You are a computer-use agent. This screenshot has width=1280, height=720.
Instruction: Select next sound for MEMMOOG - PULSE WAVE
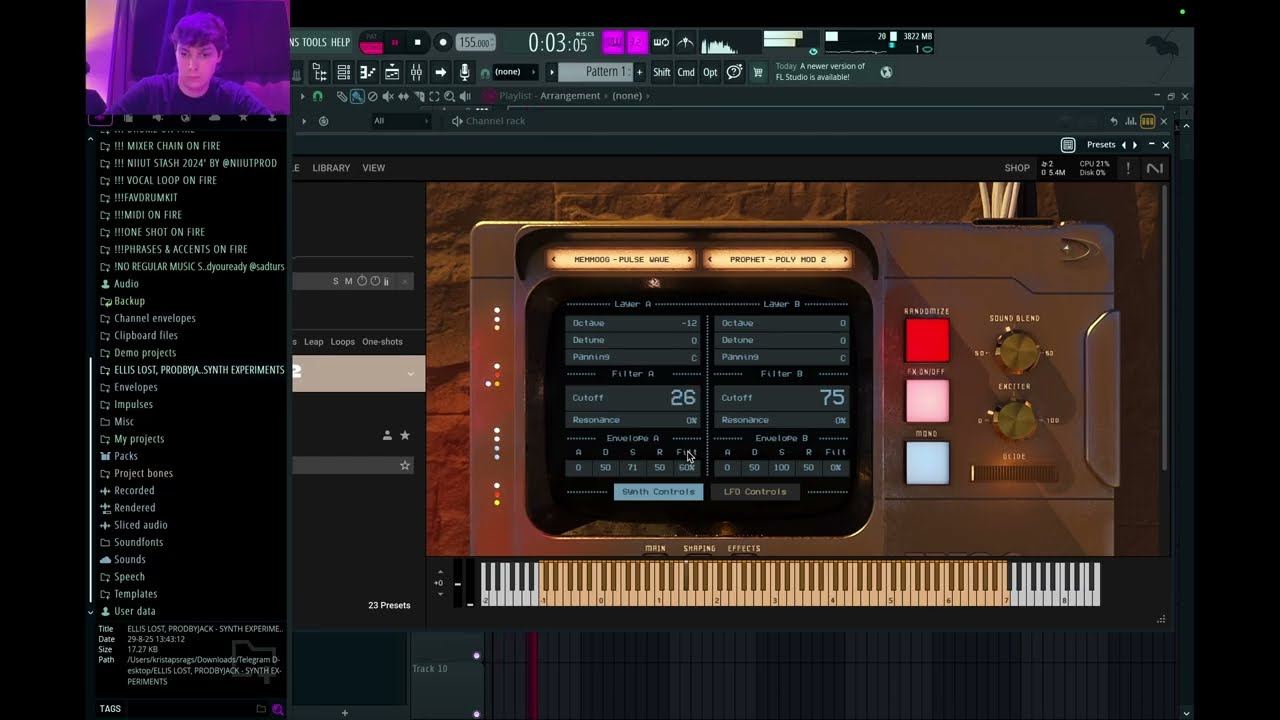tap(688, 259)
